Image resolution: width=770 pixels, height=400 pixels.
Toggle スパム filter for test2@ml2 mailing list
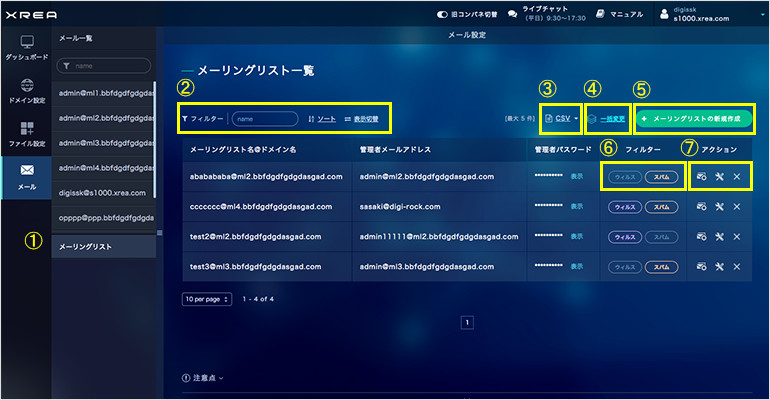pos(660,237)
